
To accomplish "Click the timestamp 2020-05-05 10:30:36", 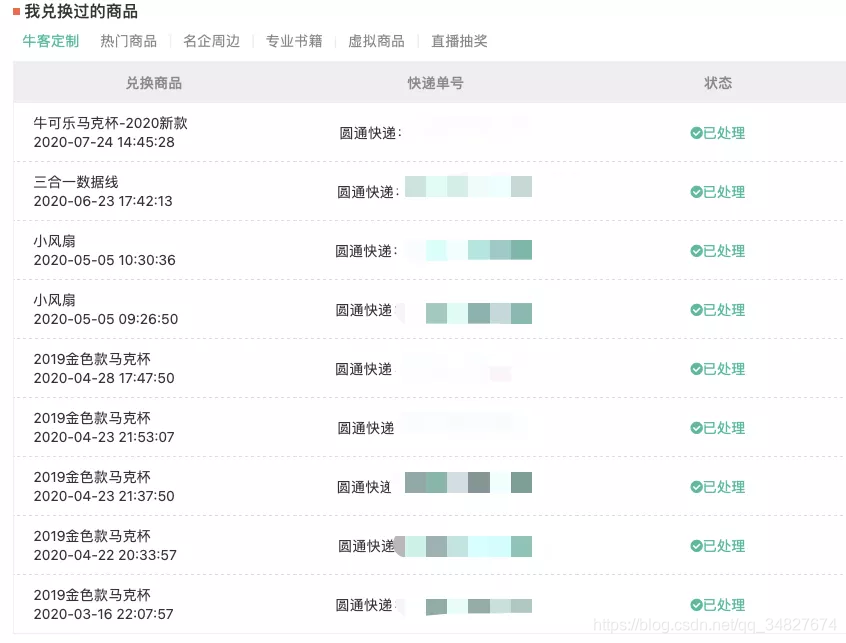I will [x=105, y=260].
